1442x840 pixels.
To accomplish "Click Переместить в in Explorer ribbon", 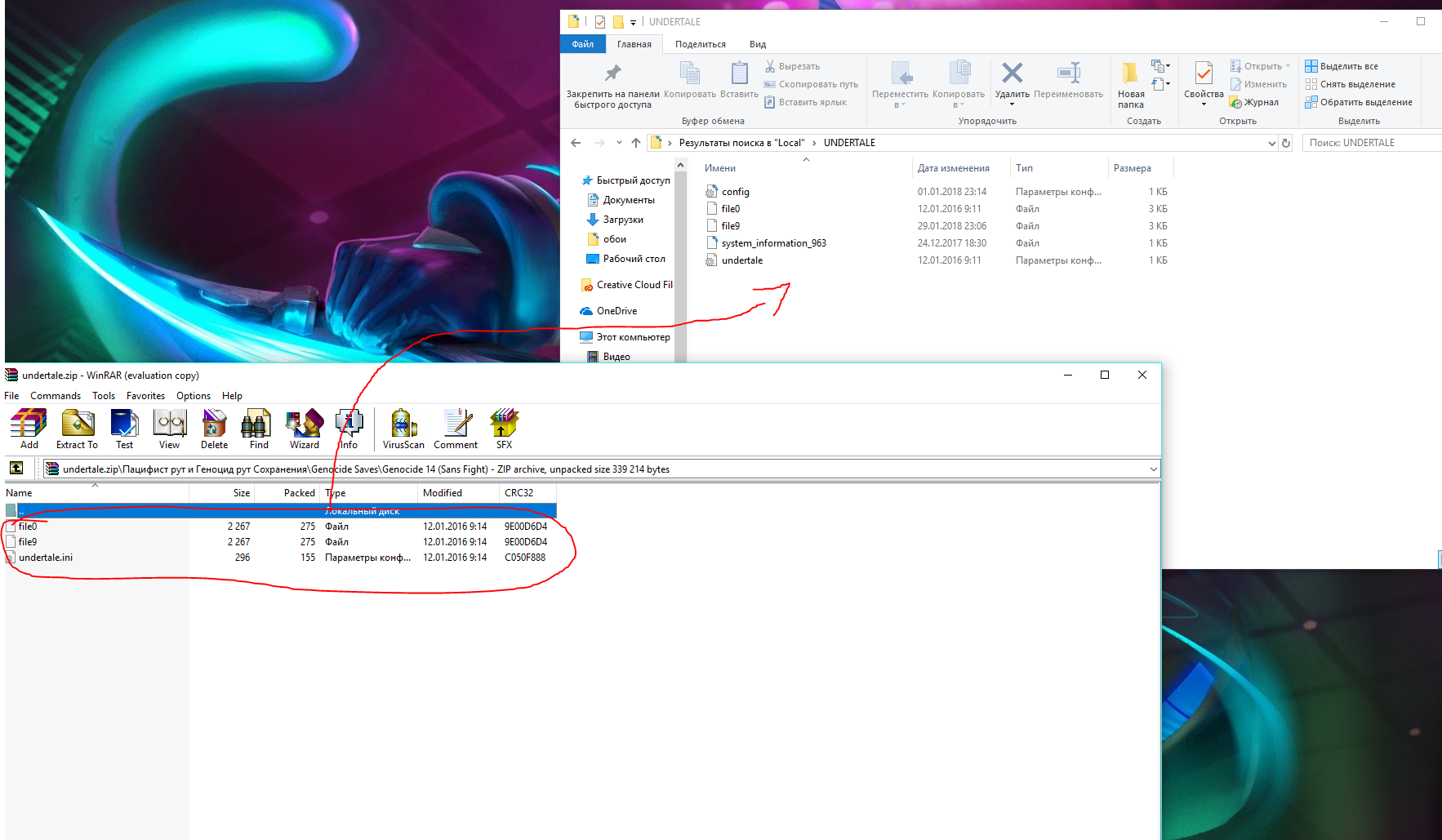I will [x=900, y=85].
